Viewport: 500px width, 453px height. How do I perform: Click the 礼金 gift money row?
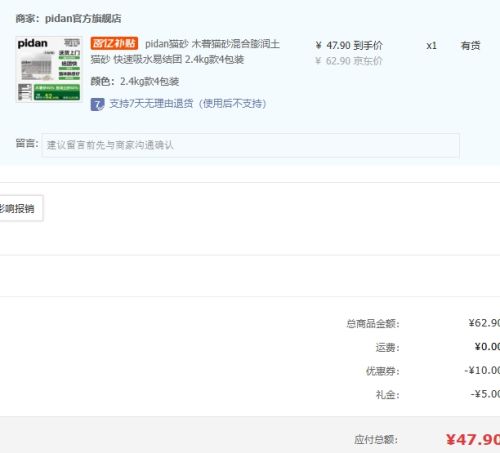click(x=438, y=395)
